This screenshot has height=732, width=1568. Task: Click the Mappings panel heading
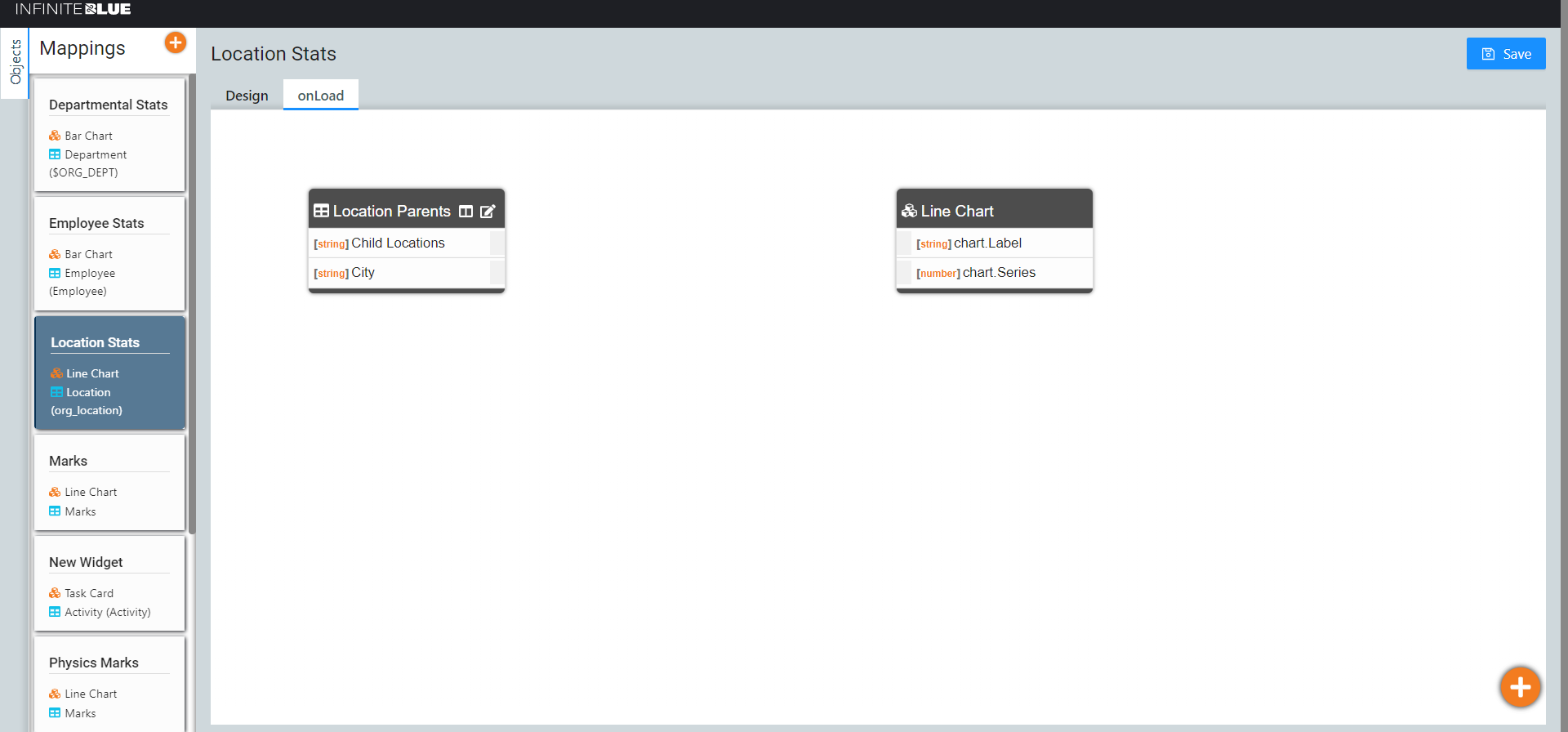coord(82,48)
